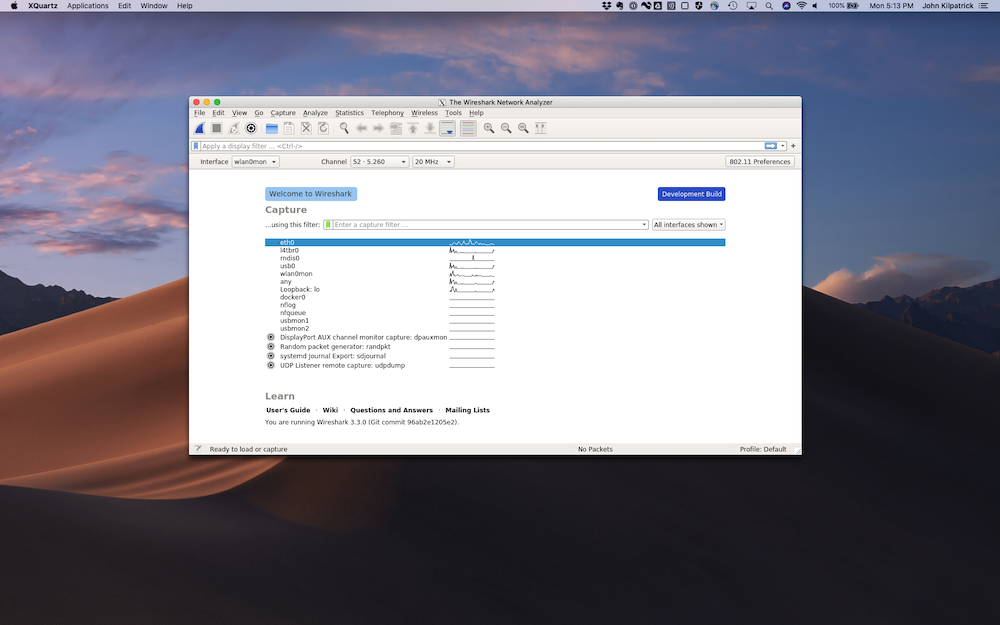Click the close capture file icon
Screen dimensions: 1000x625
[x=306, y=128]
